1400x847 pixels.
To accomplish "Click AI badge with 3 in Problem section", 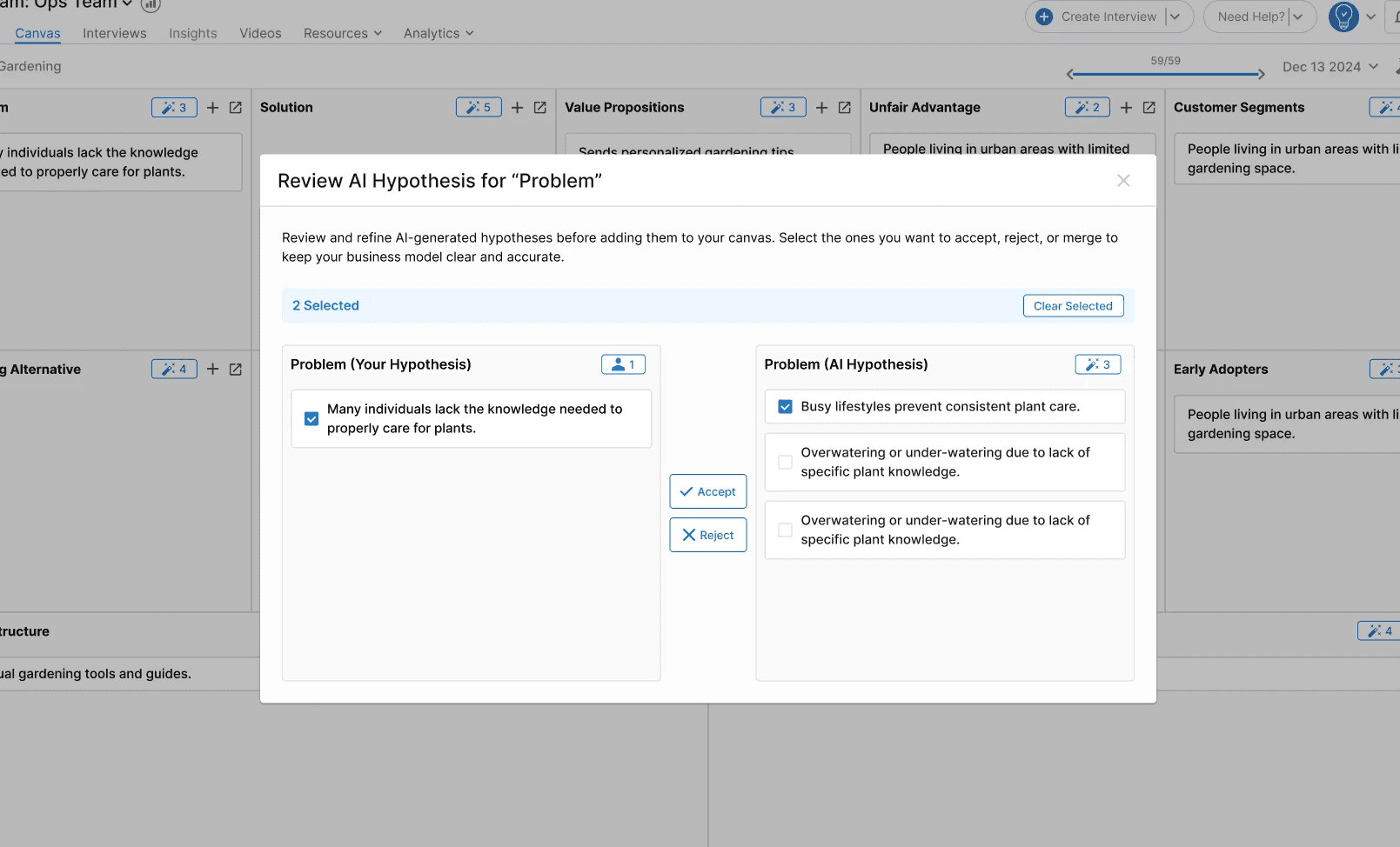I will click(x=174, y=107).
